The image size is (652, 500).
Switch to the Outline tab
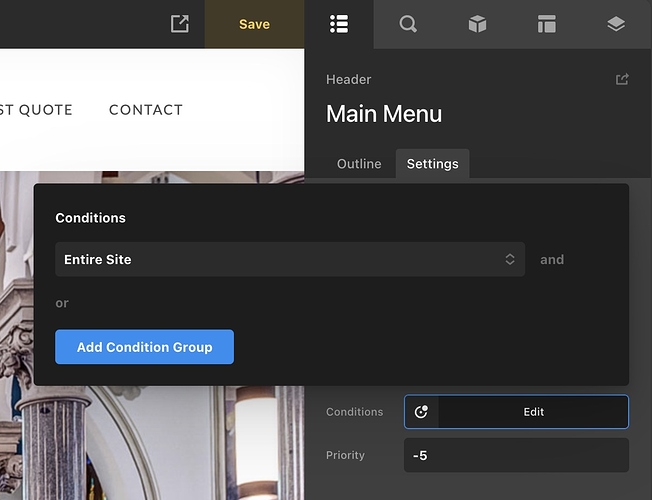pos(359,164)
